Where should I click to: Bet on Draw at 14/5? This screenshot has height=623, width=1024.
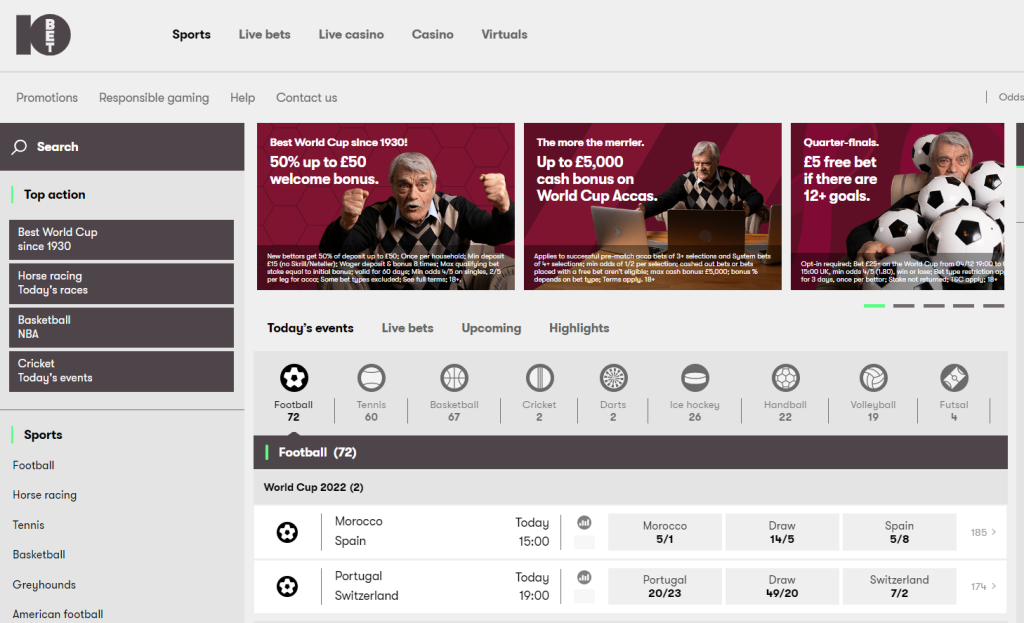coord(782,532)
